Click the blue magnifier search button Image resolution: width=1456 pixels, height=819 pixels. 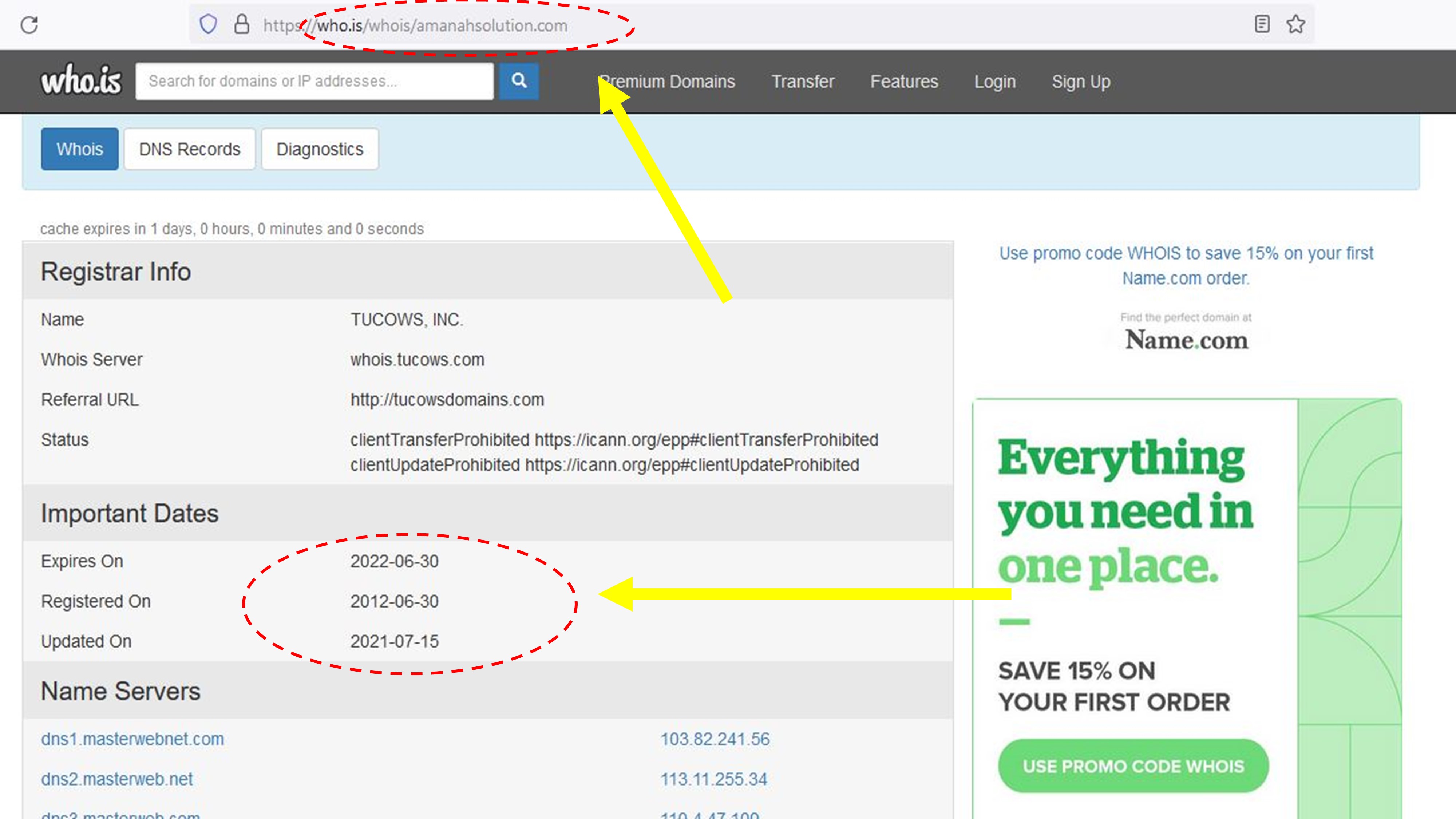[x=519, y=82]
